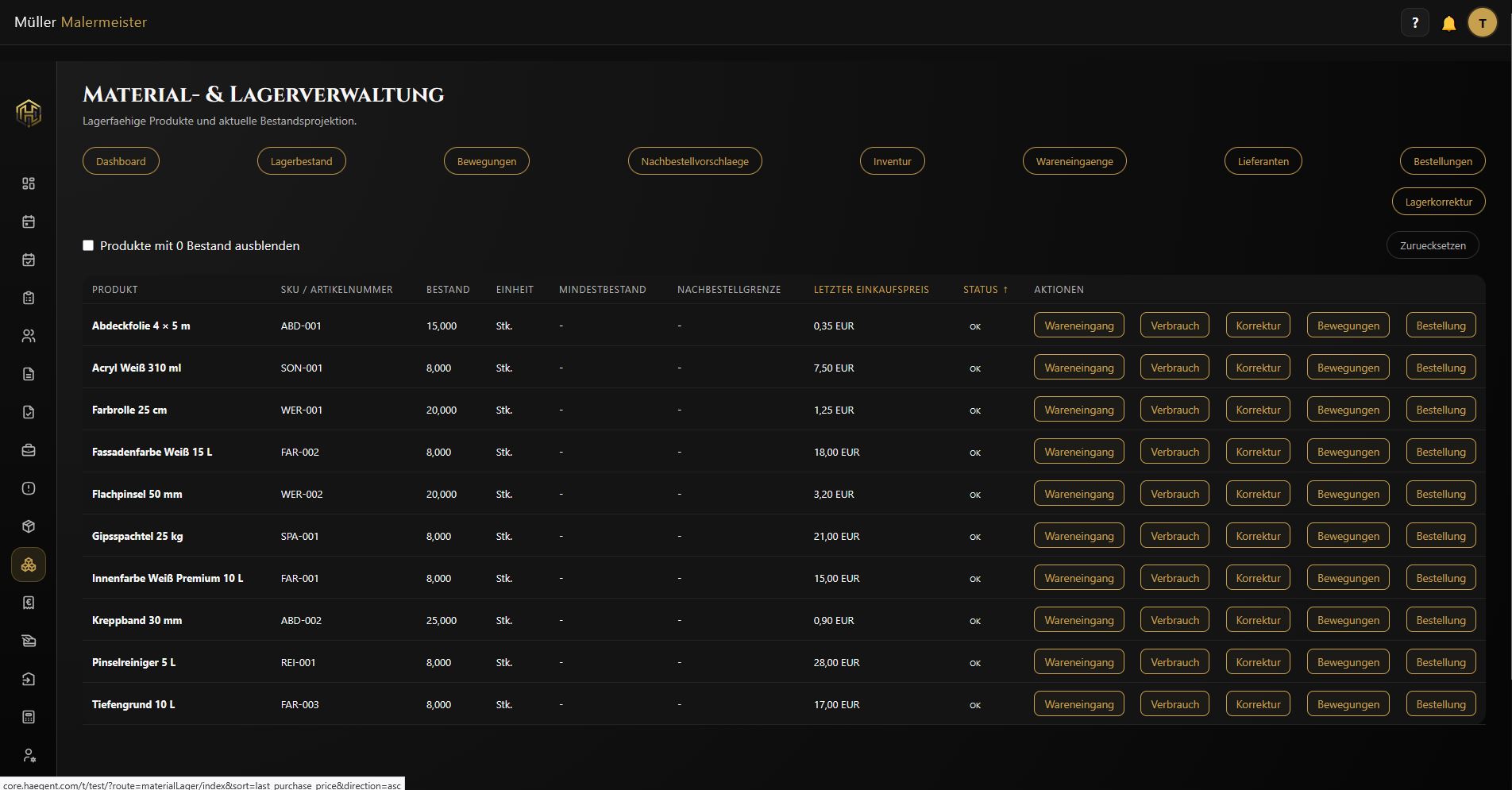Screen dimensions: 1512x790
Task: Select product name 'Pinselreiniger 5 L'
Action: point(133,662)
